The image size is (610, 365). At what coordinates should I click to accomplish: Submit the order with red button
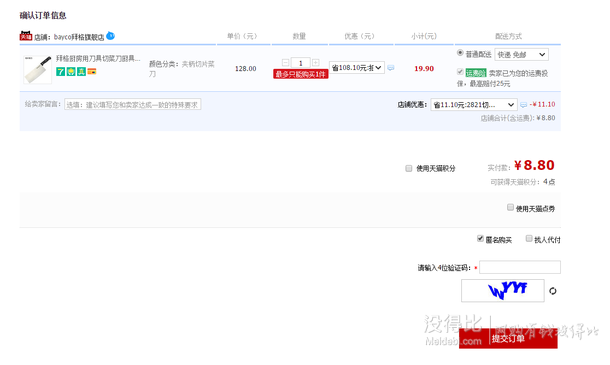(508, 339)
